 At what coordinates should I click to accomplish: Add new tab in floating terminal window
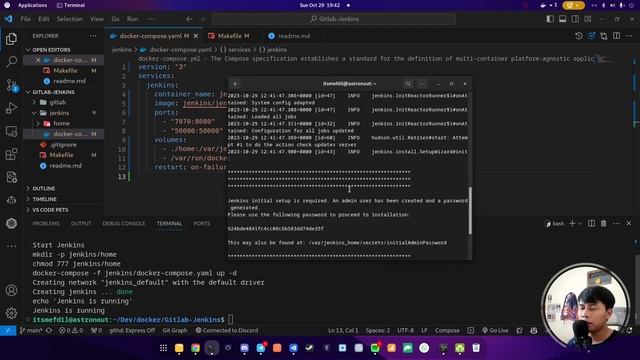click(x=235, y=84)
